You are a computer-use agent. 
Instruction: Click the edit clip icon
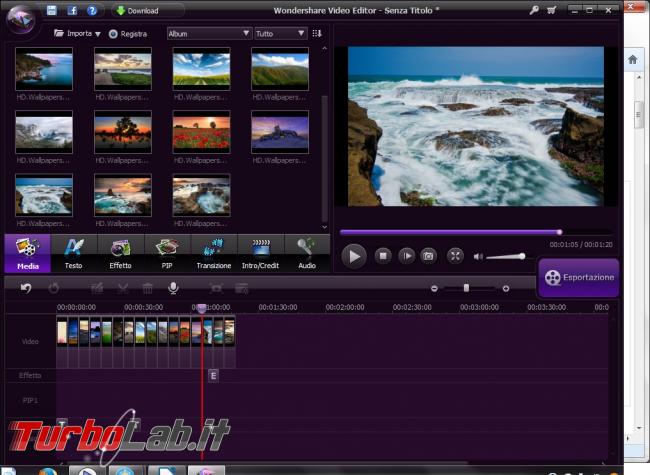click(97, 288)
